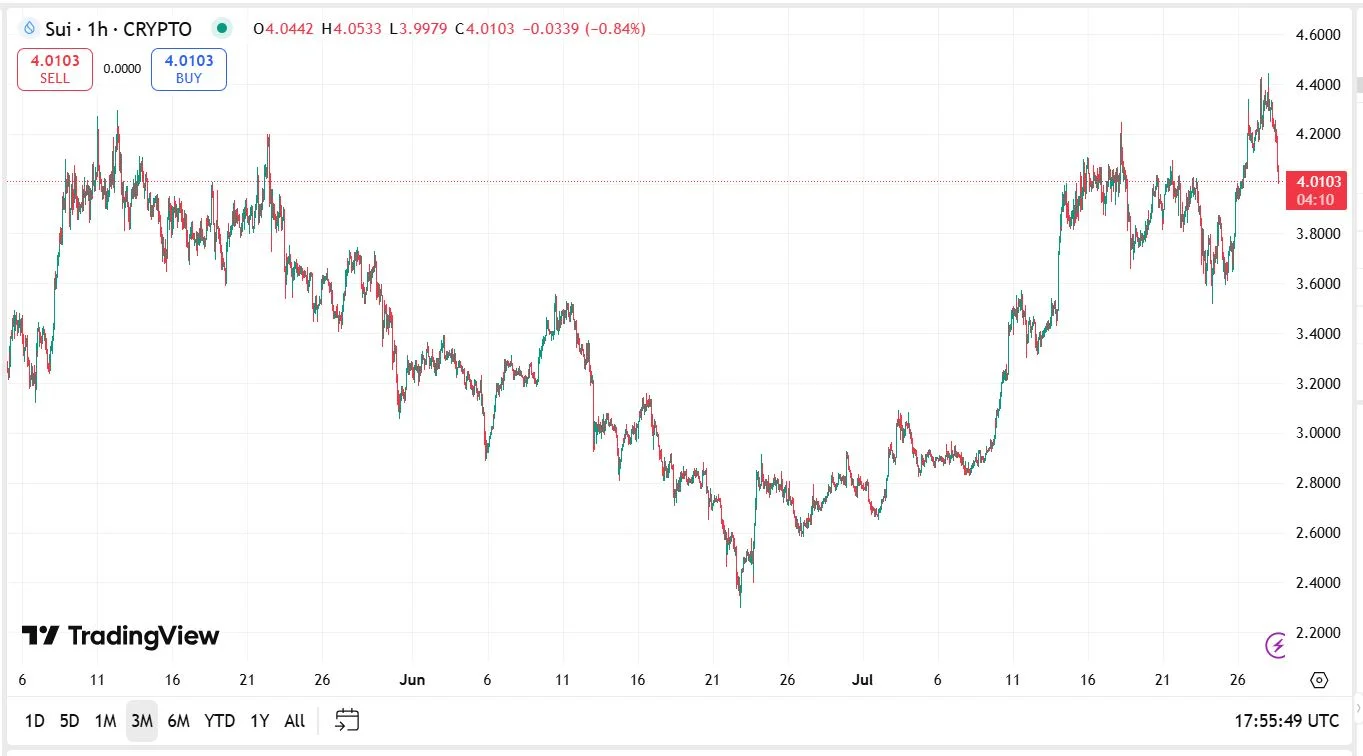
Task: Click the green market status indicator
Action: point(222,29)
